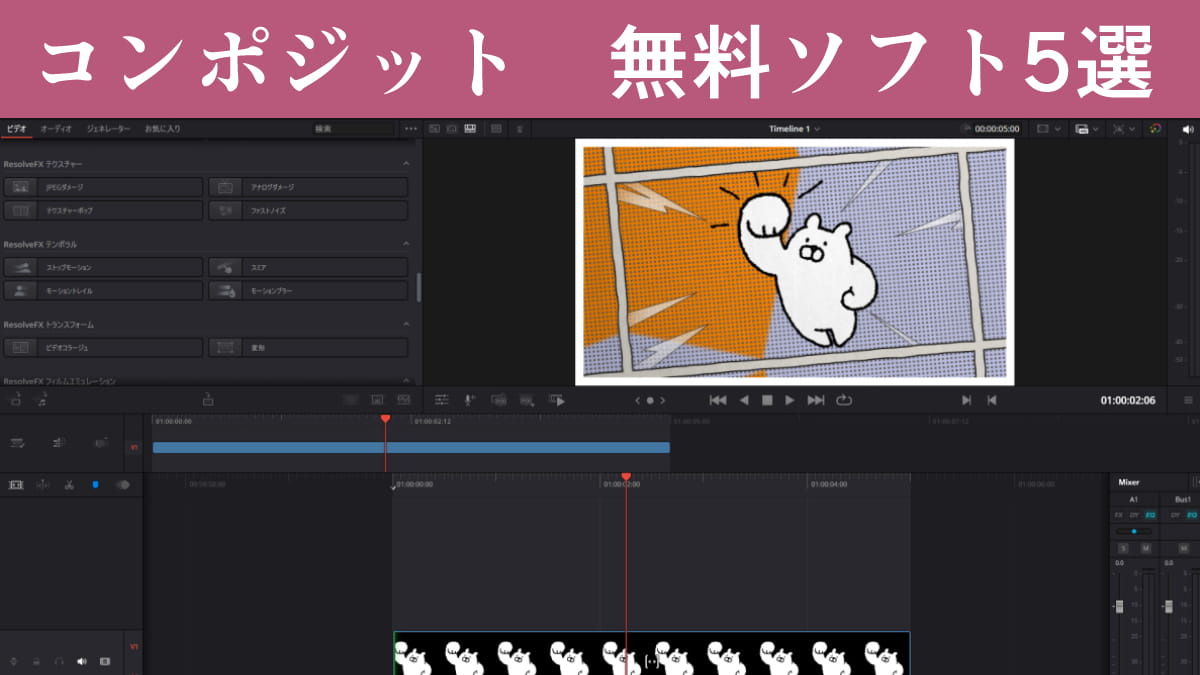
Task: Stop playback
Action: 767,400
